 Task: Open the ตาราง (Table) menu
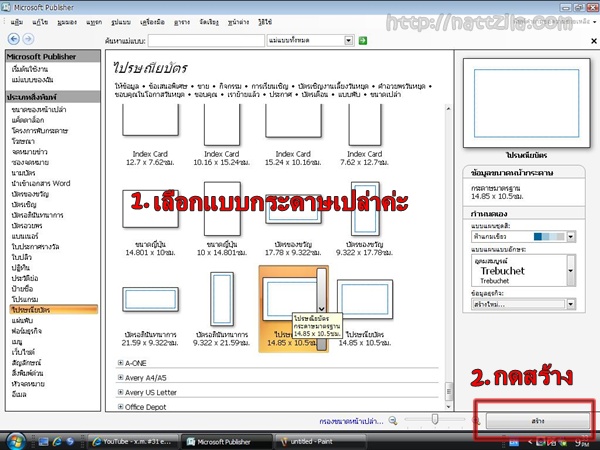point(182,22)
